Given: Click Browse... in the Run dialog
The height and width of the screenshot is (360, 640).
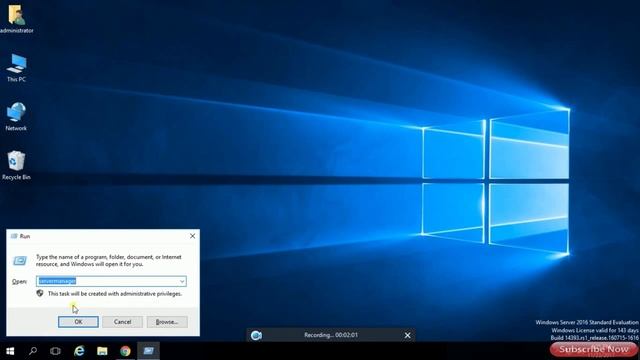Looking at the screenshot, I should (167, 322).
